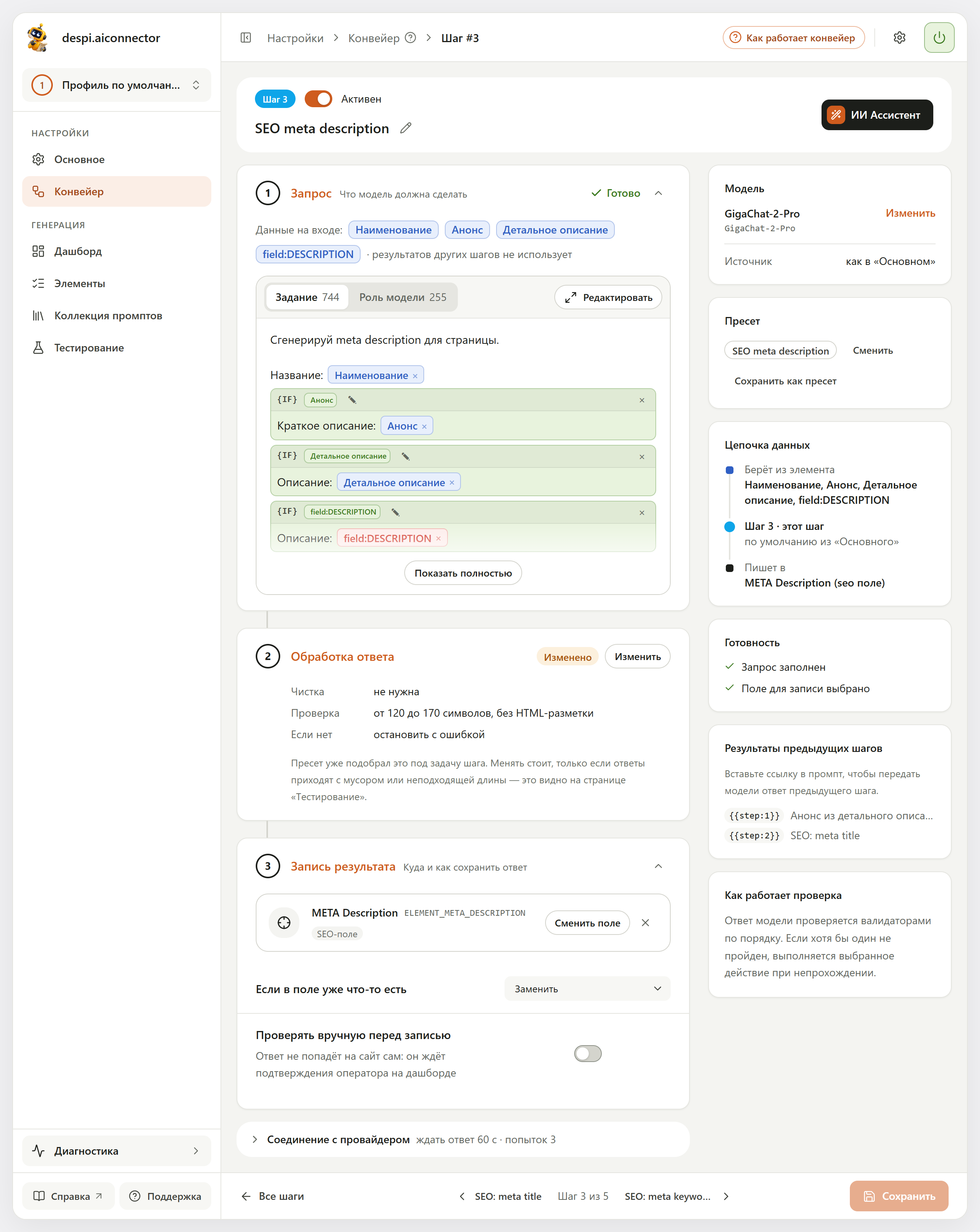The width and height of the screenshot is (980, 1232).
Task: Remove the Наименование tag from prompt
Action: pyautogui.click(x=415, y=376)
